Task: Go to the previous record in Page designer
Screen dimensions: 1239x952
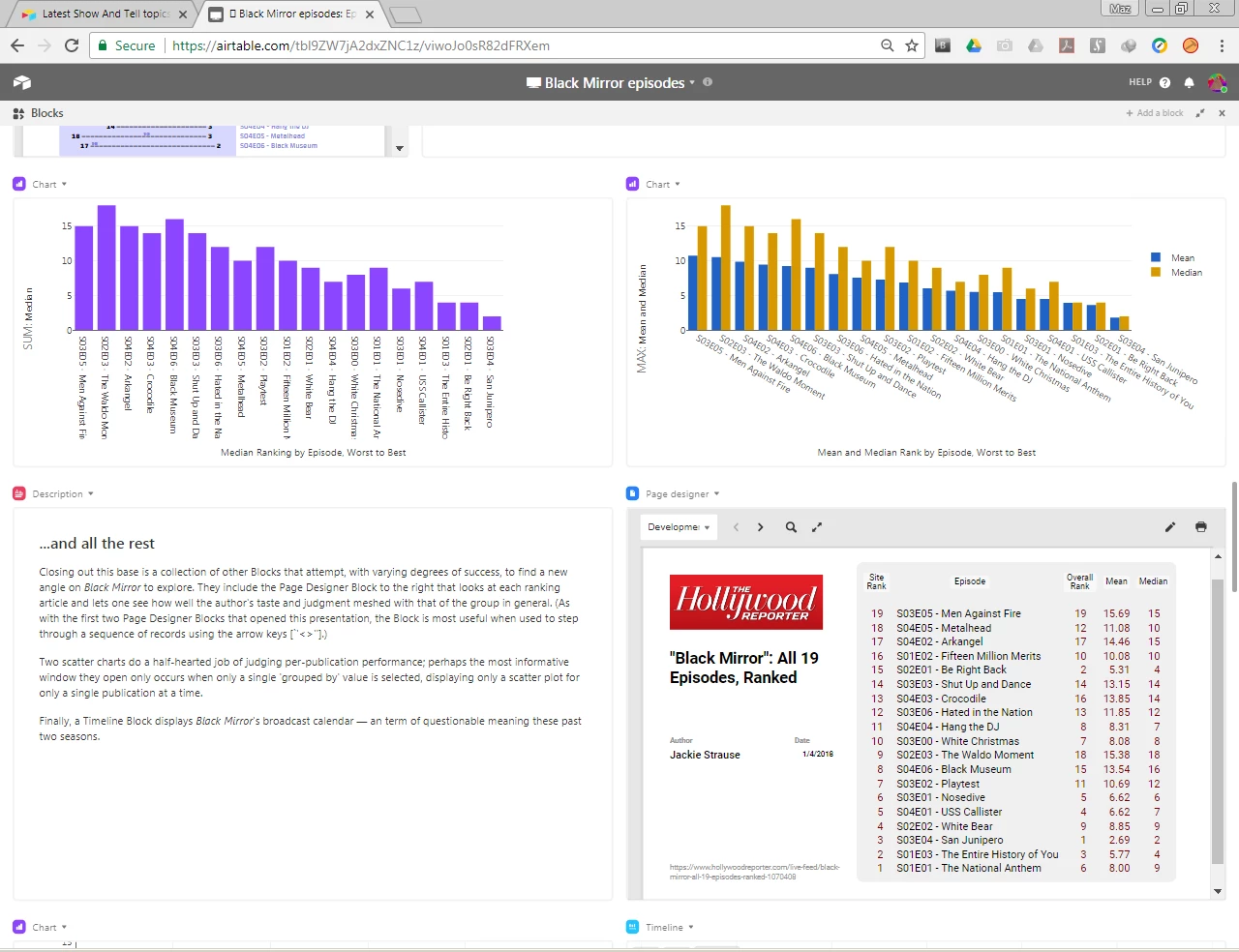Action: tap(736, 527)
